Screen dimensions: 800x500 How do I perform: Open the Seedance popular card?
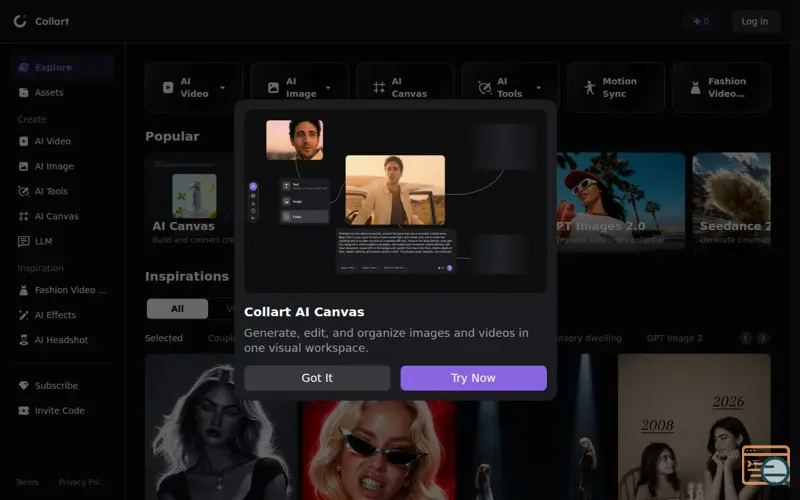click(x=731, y=201)
